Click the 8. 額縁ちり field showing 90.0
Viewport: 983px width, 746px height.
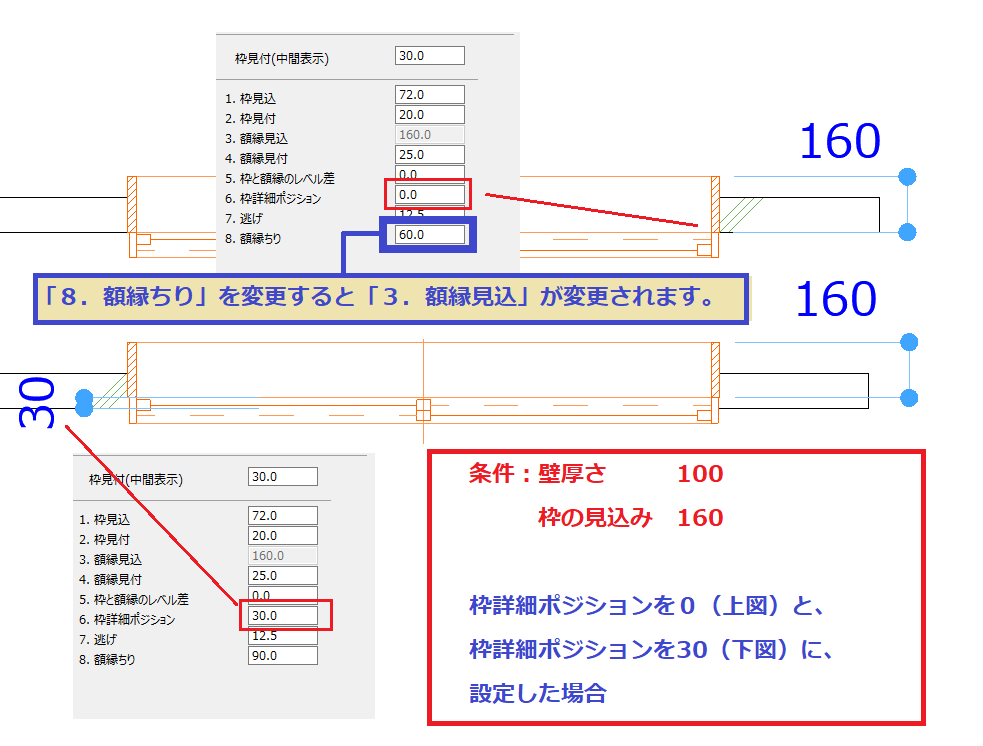point(283,655)
